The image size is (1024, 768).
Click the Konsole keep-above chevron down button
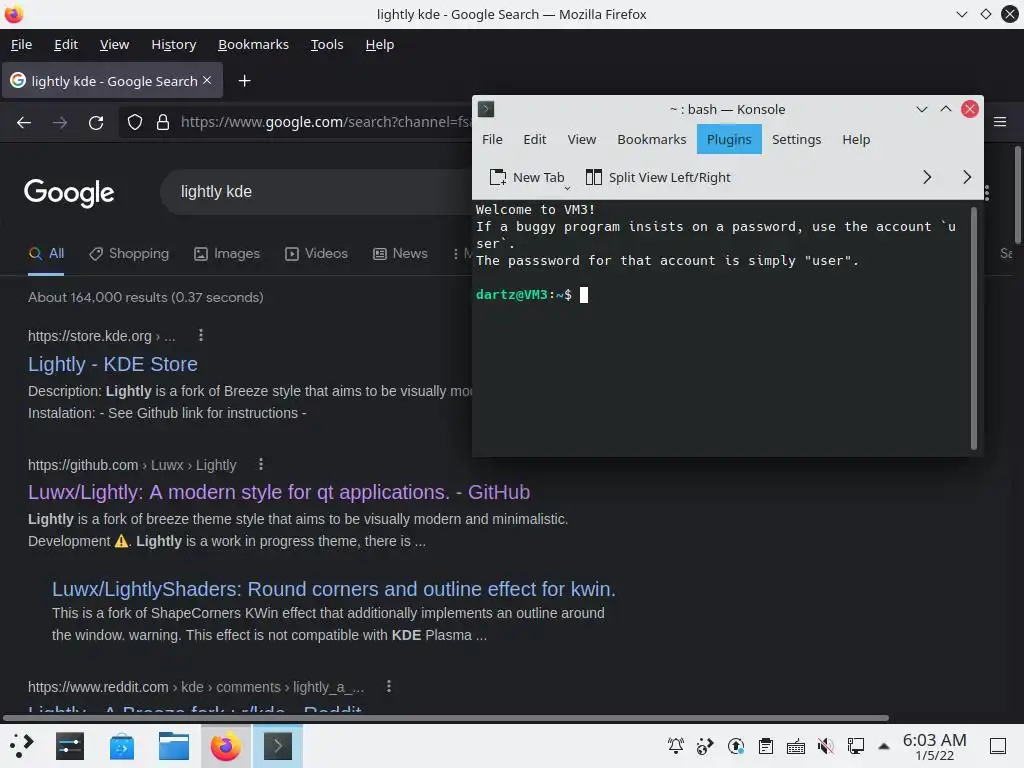(921, 109)
